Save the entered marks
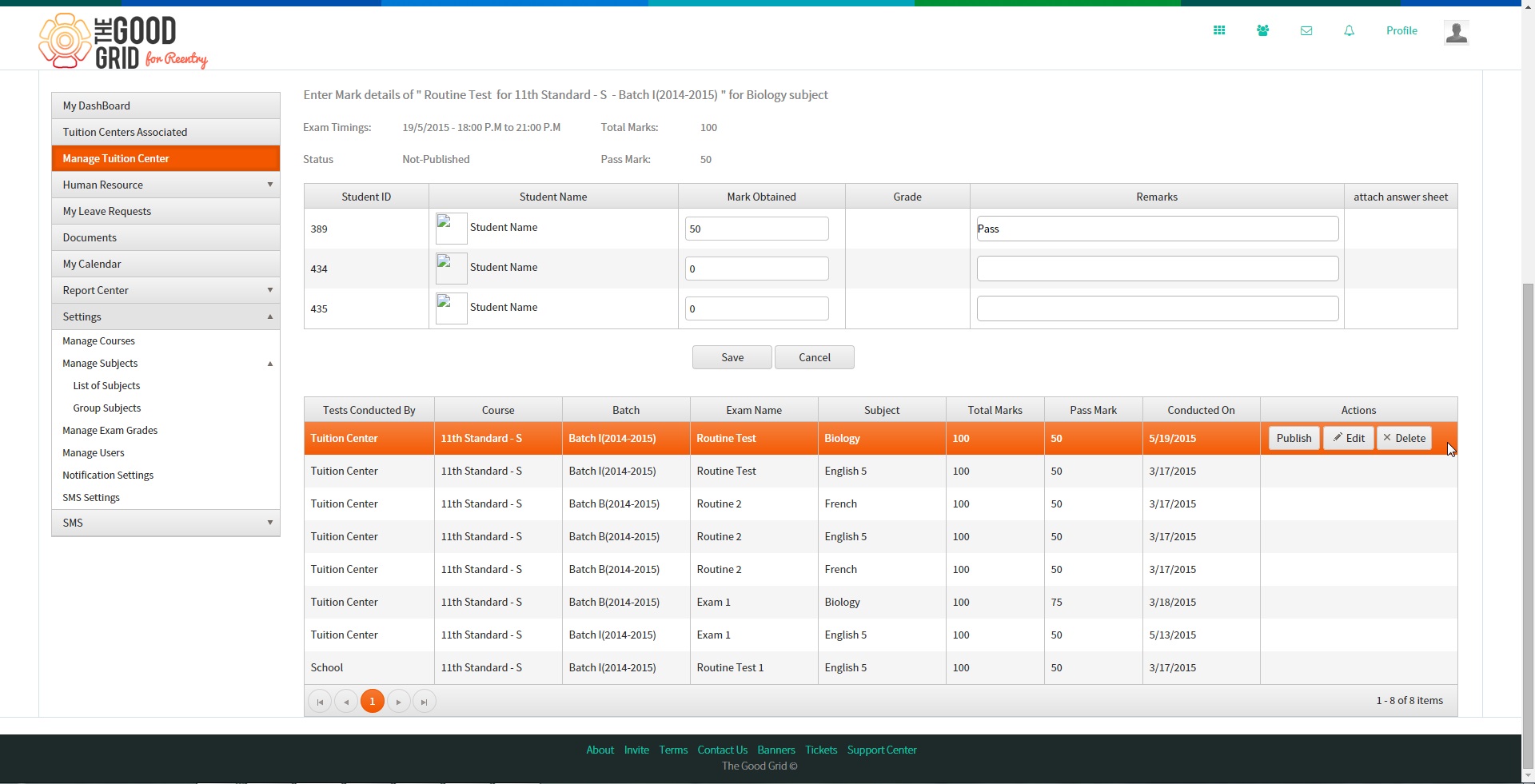The image size is (1535, 784). tap(732, 357)
